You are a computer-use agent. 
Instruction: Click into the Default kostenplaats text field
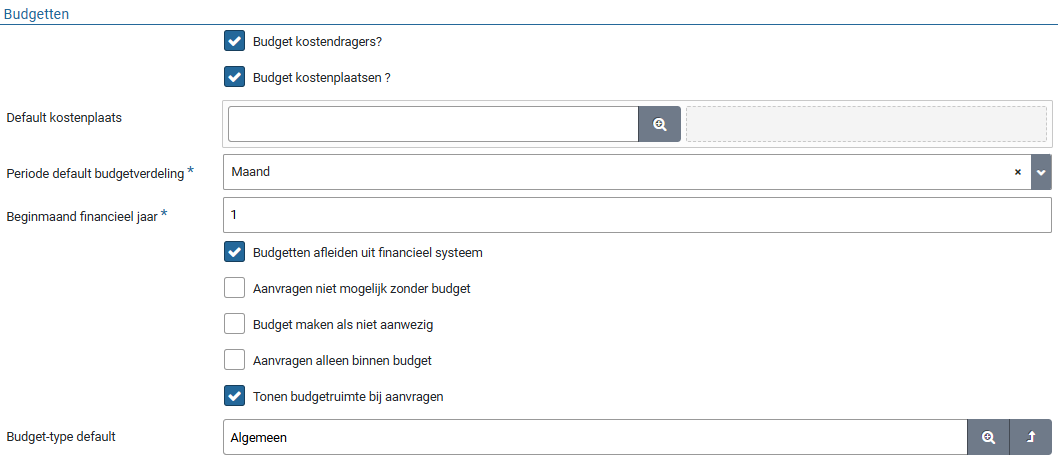(433, 124)
